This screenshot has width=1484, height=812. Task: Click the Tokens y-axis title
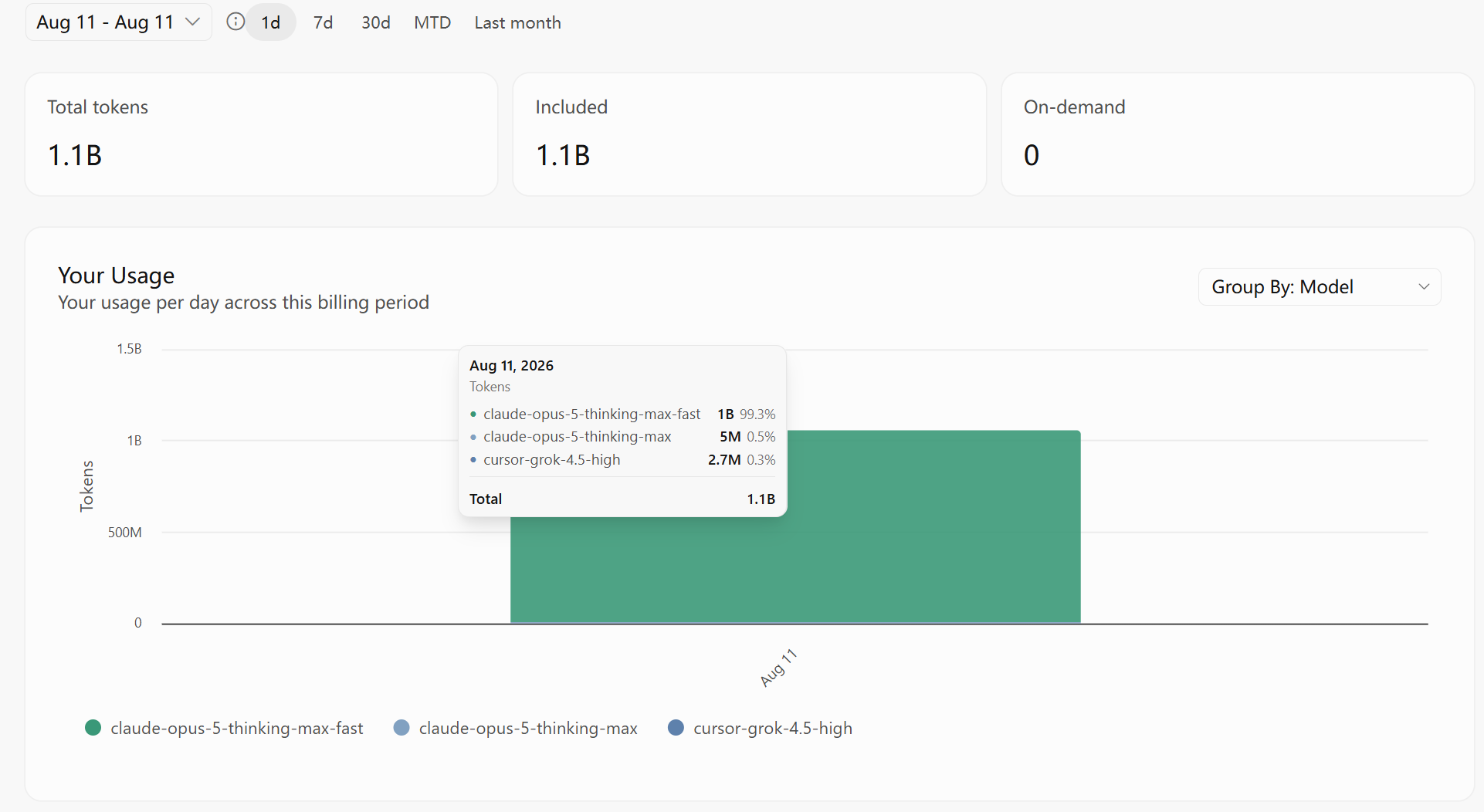pos(86,486)
